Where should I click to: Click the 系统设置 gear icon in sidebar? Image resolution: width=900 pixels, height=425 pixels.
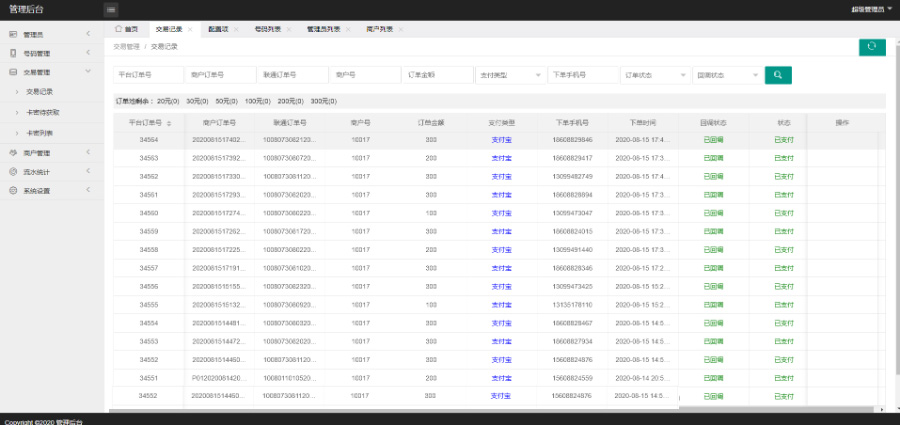[13, 190]
